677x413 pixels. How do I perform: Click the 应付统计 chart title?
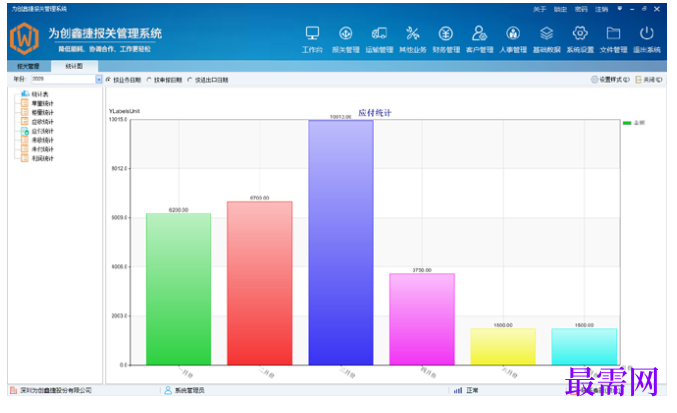(x=375, y=113)
